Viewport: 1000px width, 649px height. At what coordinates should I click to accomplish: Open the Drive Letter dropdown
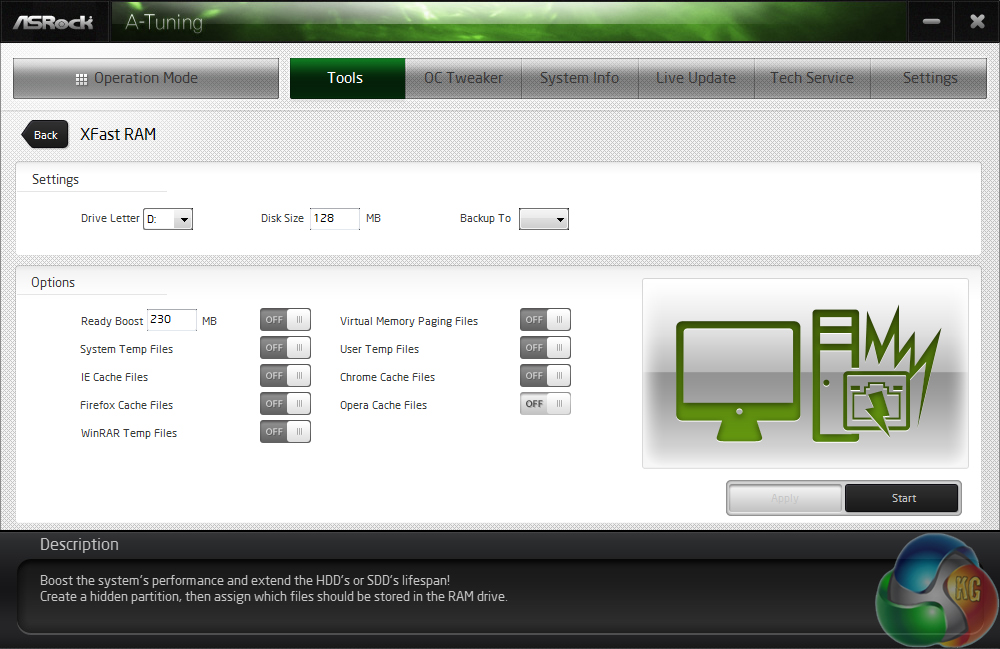(168, 219)
